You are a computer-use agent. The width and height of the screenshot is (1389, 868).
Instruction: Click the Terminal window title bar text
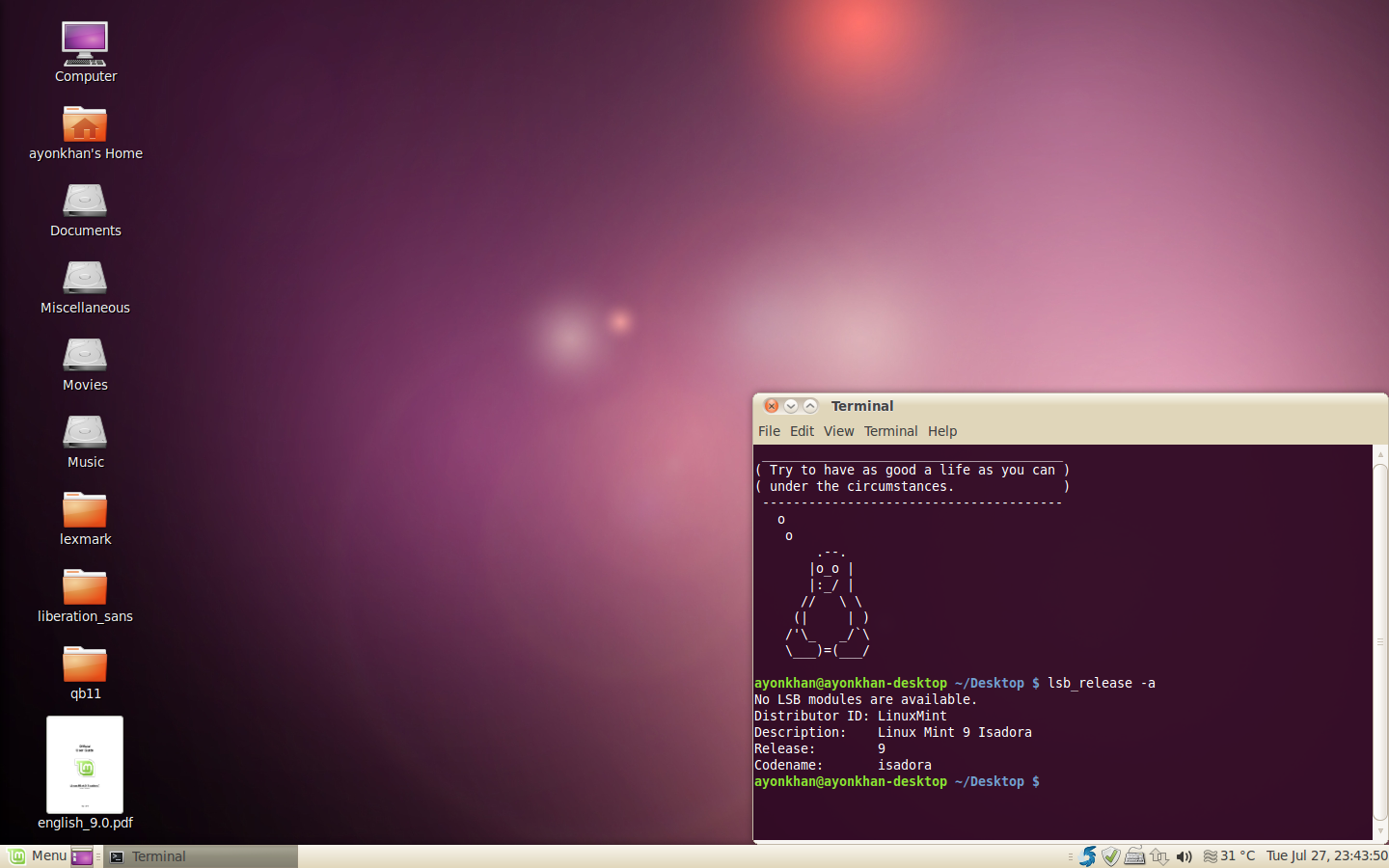coord(862,406)
